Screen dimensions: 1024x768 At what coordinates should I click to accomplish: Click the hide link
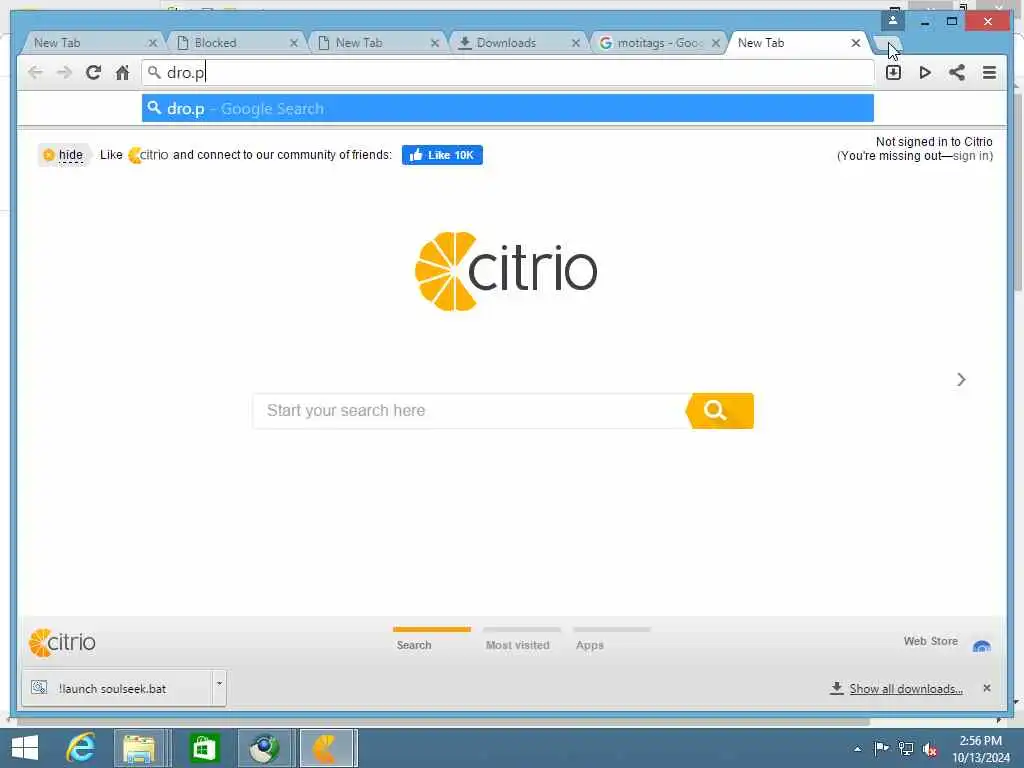(71, 155)
